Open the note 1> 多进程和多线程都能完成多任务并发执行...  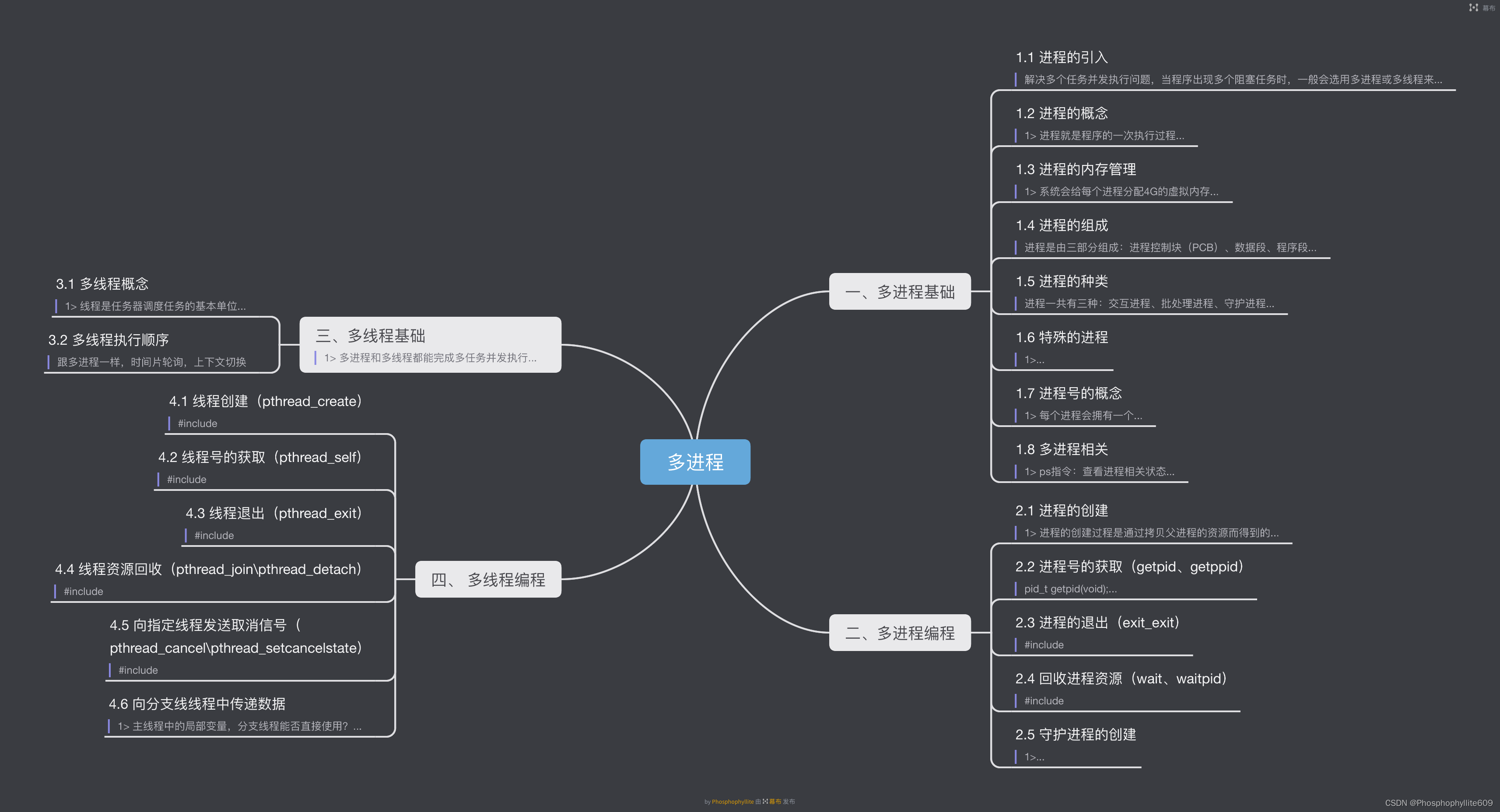(430, 357)
